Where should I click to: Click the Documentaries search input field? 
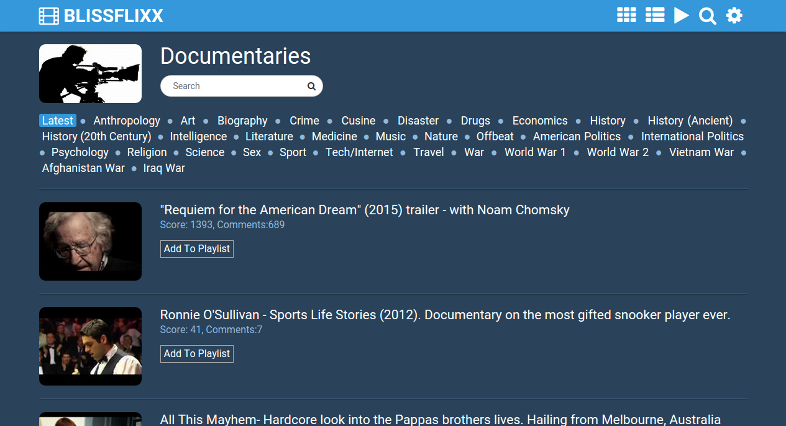coord(241,86)
